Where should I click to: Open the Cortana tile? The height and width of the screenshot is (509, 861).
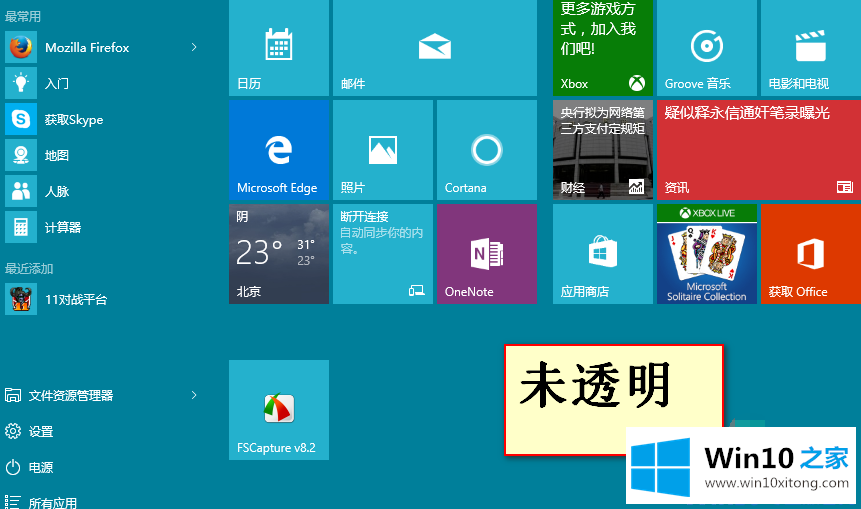[487, 150]
